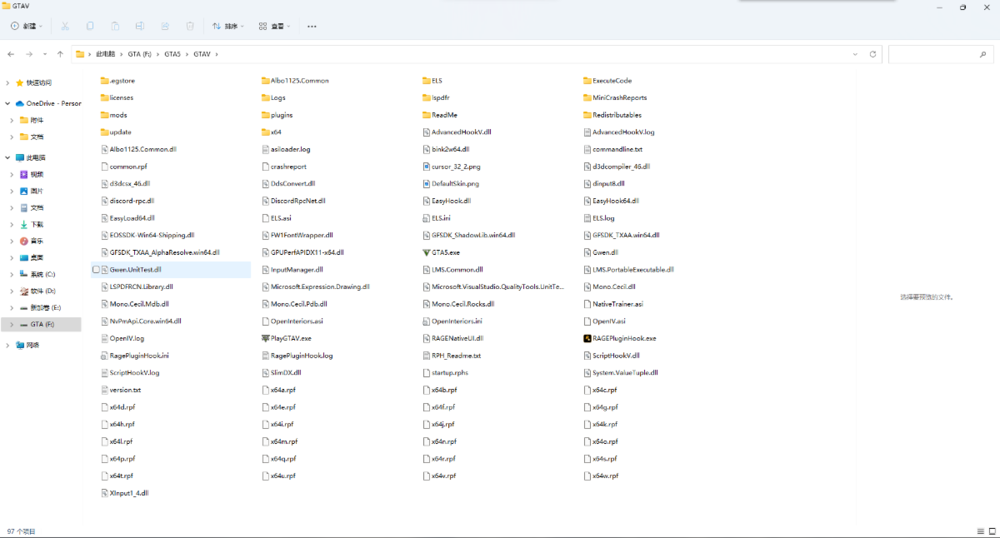Select commandline.txt file
The image size is (1000, 538).
pyautogui.click(x=613, y=149)
